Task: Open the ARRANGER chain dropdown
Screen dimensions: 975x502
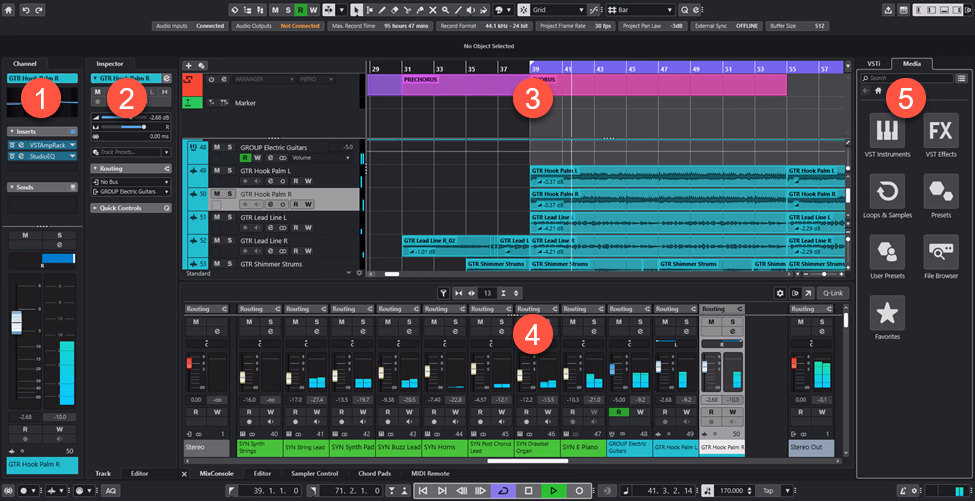Action: click(x=266, y=80)
